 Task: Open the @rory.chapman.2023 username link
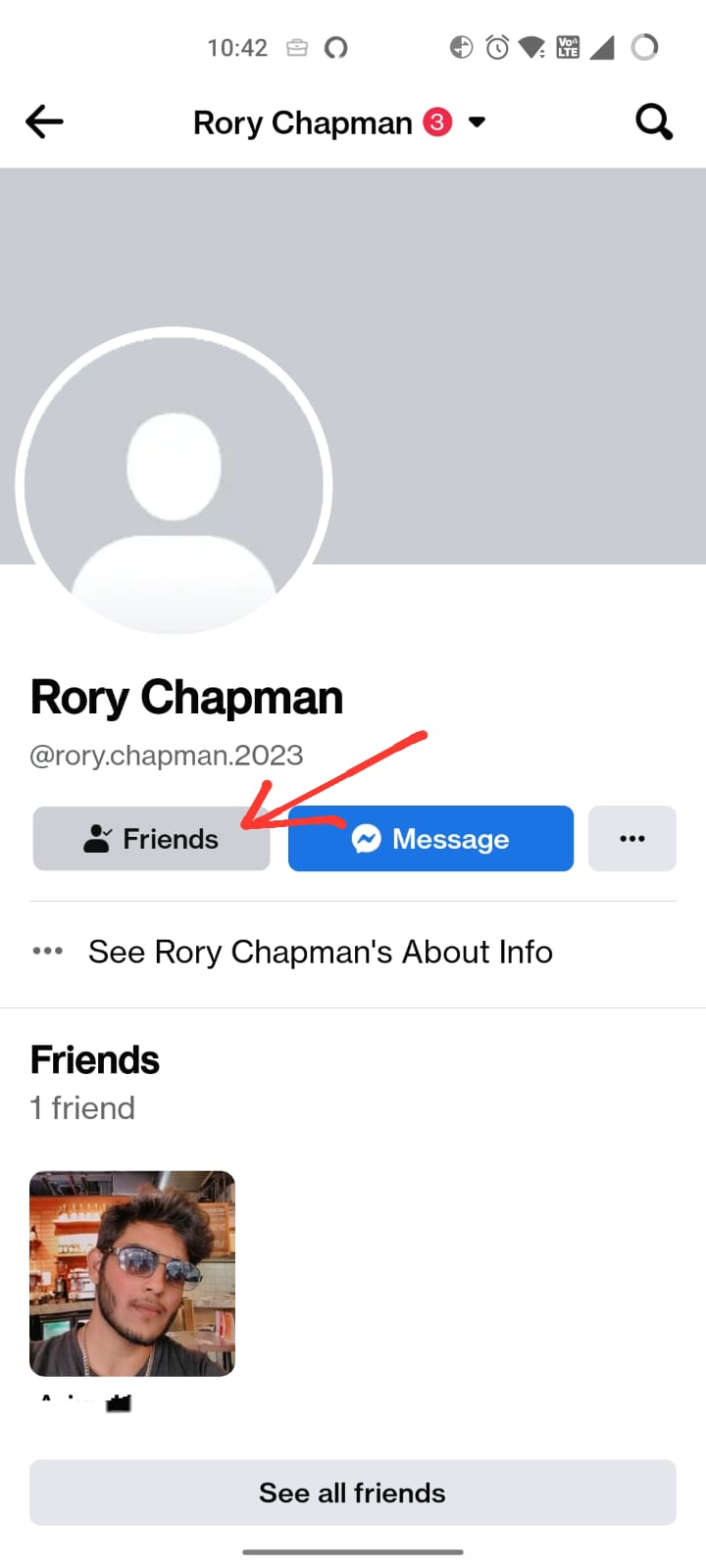click(167, 755)
